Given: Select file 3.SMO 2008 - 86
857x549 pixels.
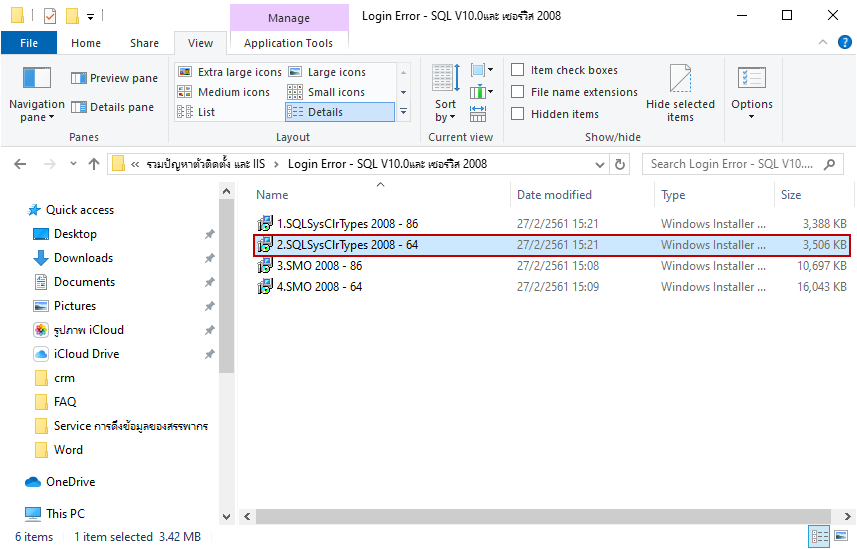Looking at the screenshot, I should (551, 266).
